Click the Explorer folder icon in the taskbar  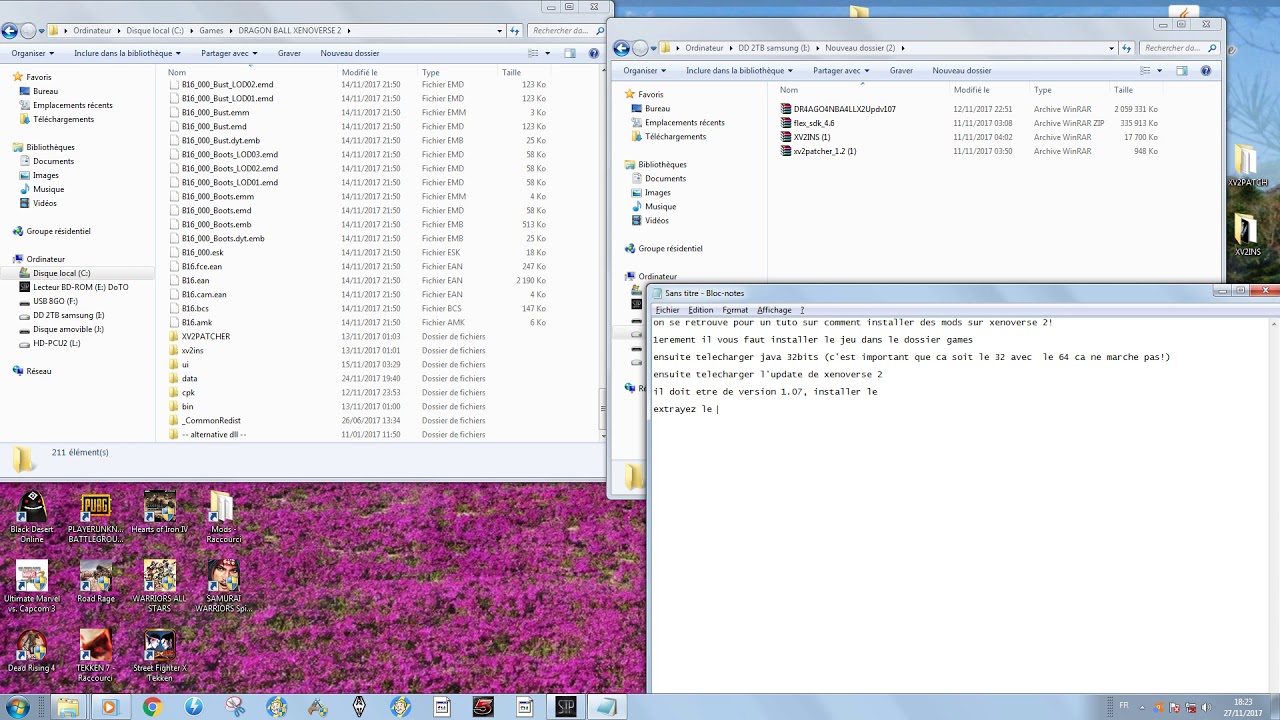[68, 707]
